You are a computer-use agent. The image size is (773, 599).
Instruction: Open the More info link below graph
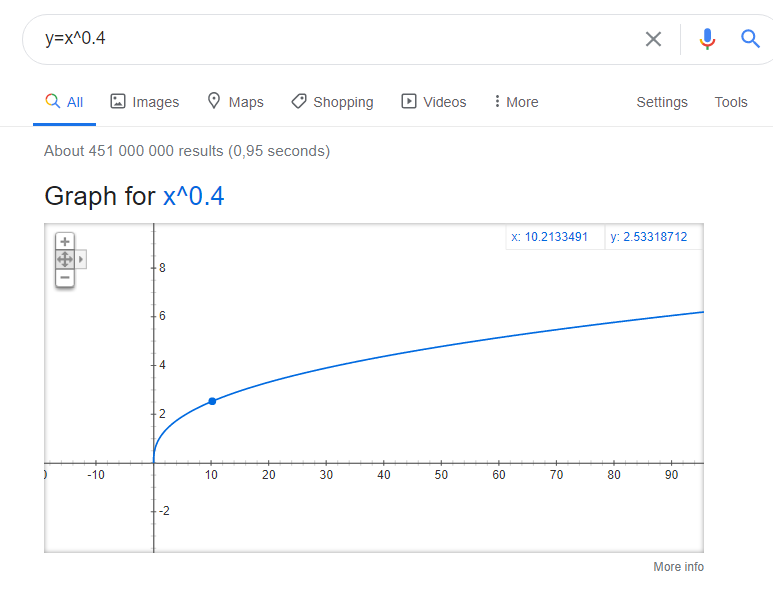pyautogui.click(x=678, y=567)
